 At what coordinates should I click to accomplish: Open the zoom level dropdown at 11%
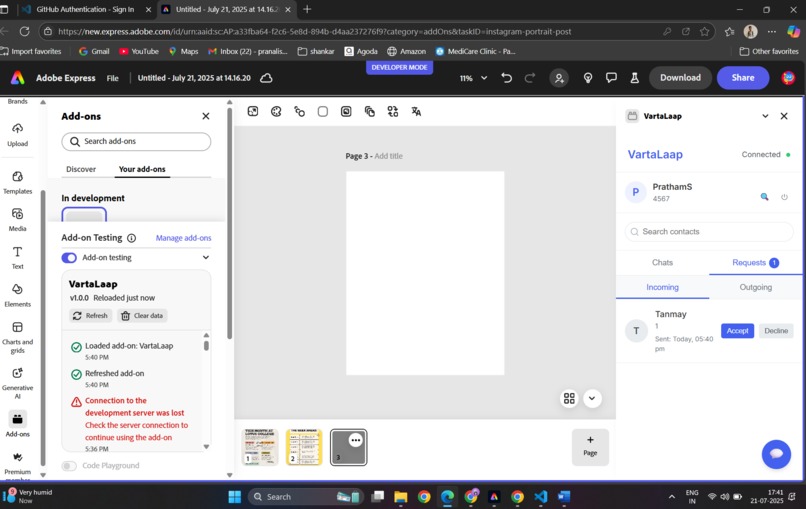pos(474,78)
